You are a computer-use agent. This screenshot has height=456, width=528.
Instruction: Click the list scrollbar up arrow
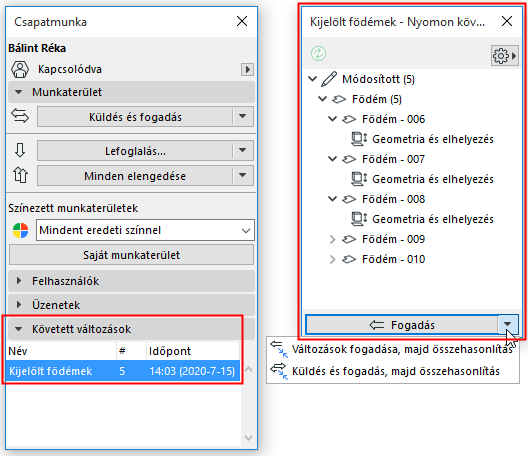point(249,369)
